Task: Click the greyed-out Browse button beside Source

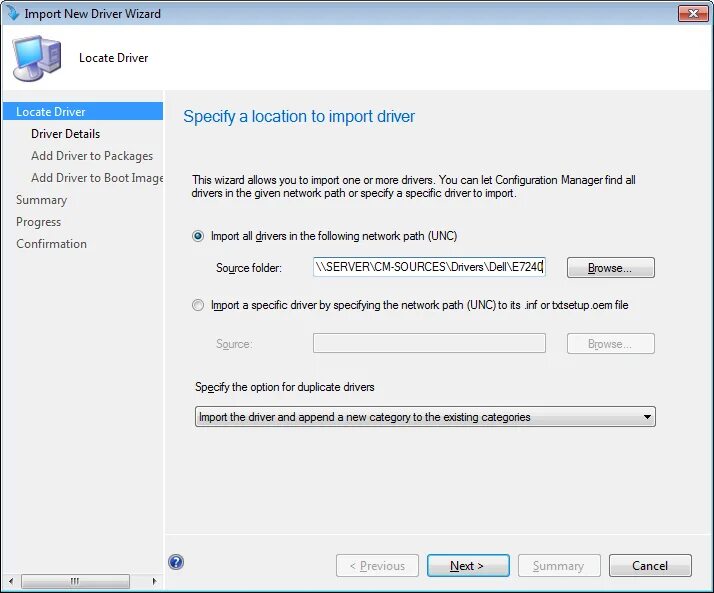Action: click(x=611, y=343)
